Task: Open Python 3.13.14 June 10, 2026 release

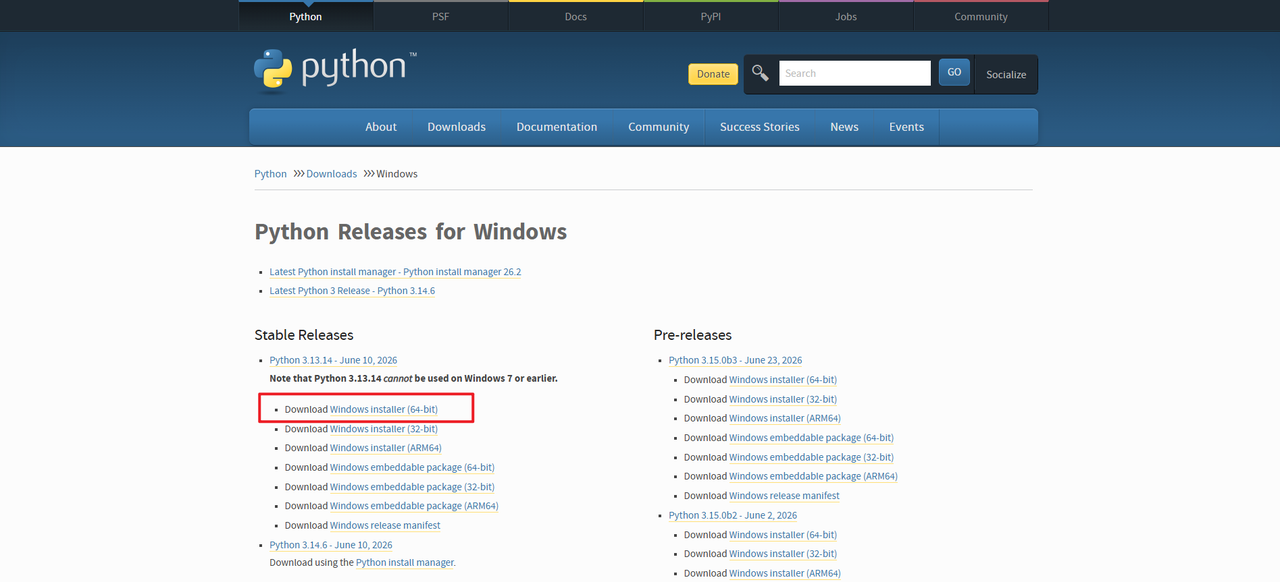Action: (333, 360)
